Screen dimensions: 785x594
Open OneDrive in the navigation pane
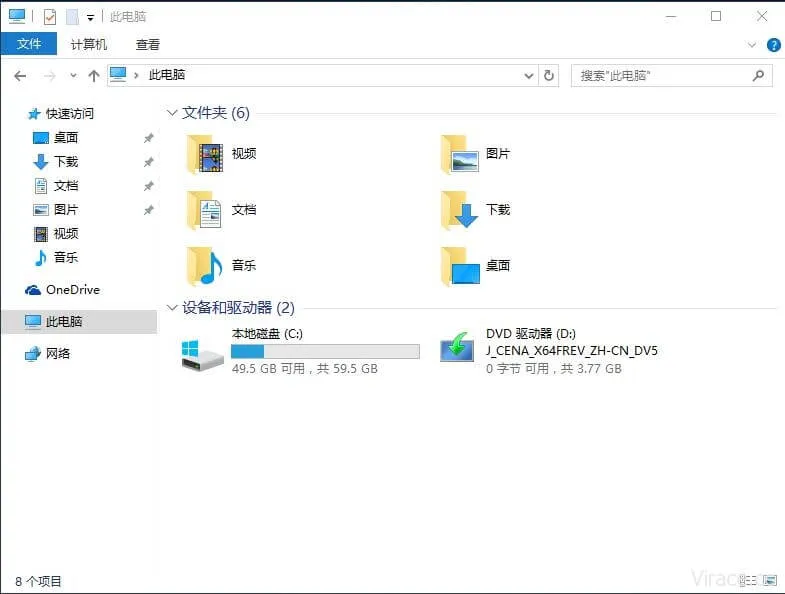point(73,289)
